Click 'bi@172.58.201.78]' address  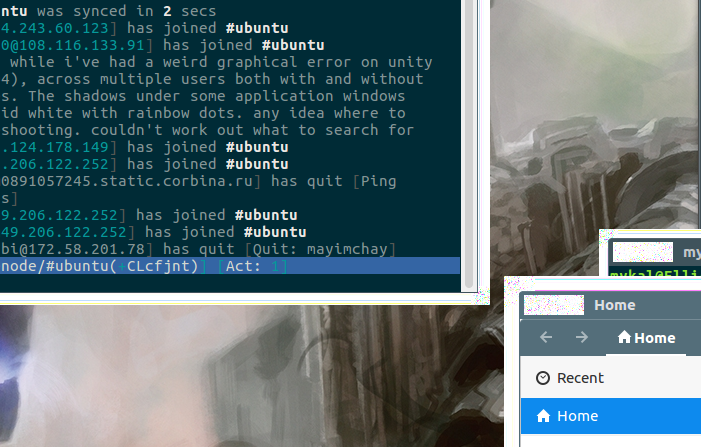[76, 249]
